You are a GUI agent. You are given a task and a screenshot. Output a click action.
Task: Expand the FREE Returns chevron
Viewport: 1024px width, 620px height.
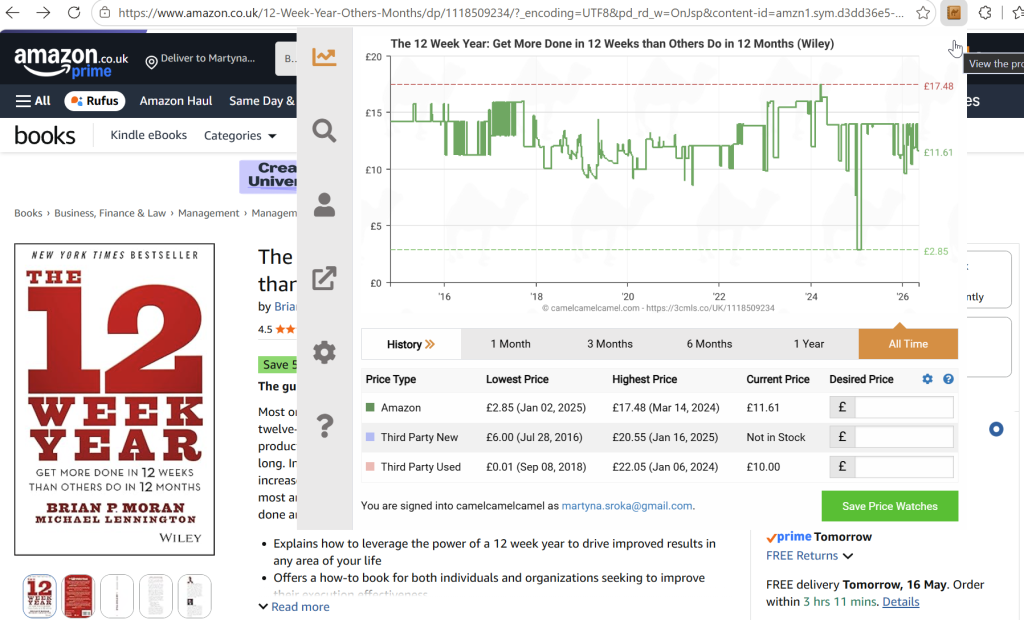click(x=848, y=556)
